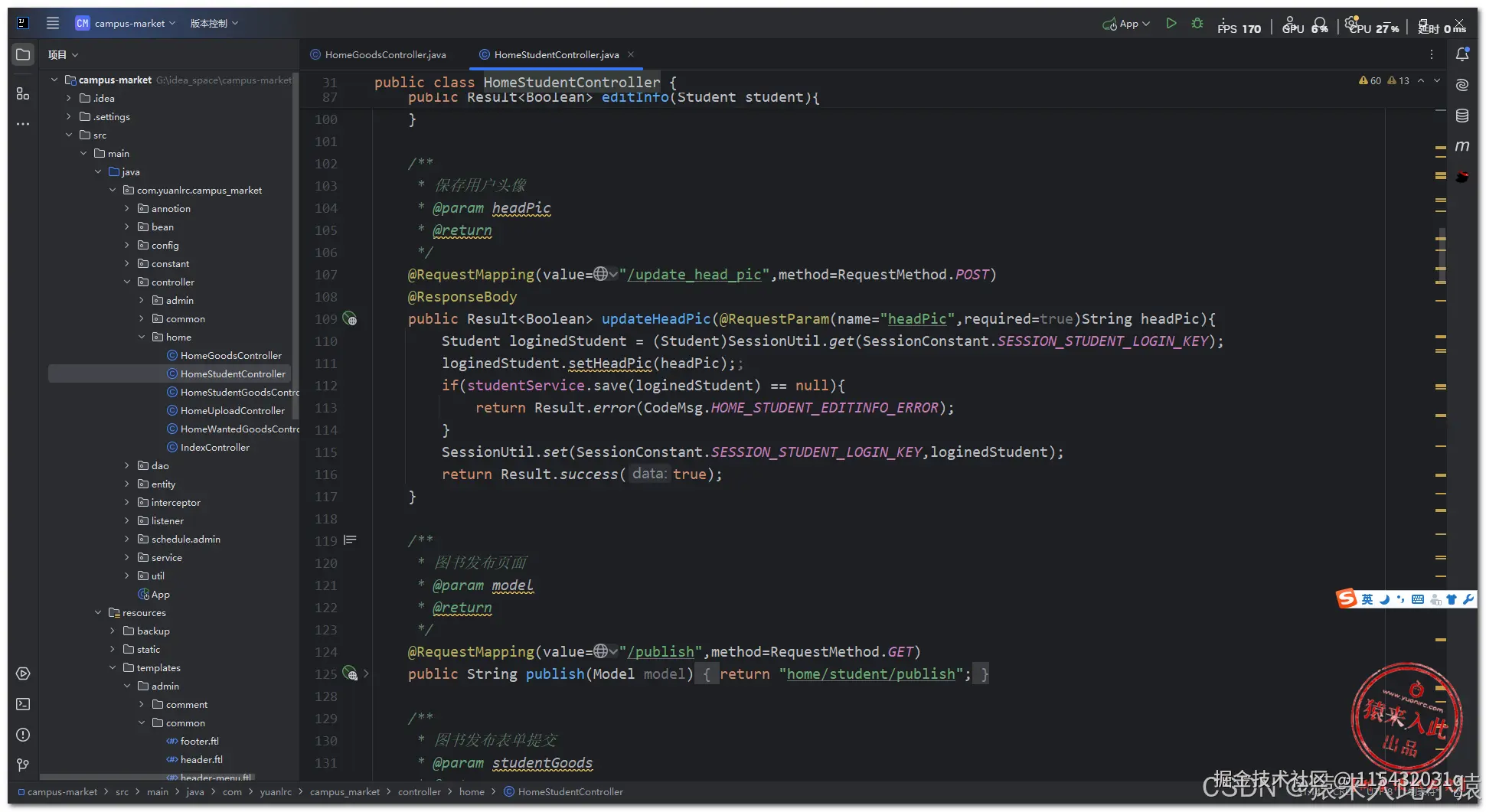Show more tool windows via ellipsis
Image resolution: width=1486 pixels, height=812 pixels.
[23, 123]
